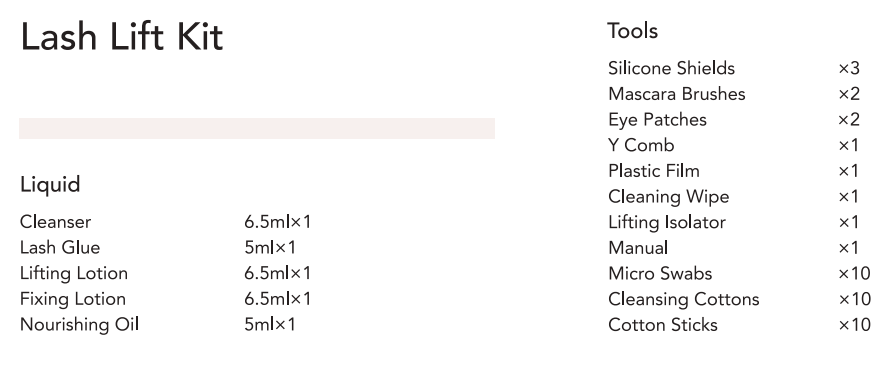This screenshot has height=371, width=886.
Task: Click the Lifting Lotion item label
Action: tap(74, 273)
